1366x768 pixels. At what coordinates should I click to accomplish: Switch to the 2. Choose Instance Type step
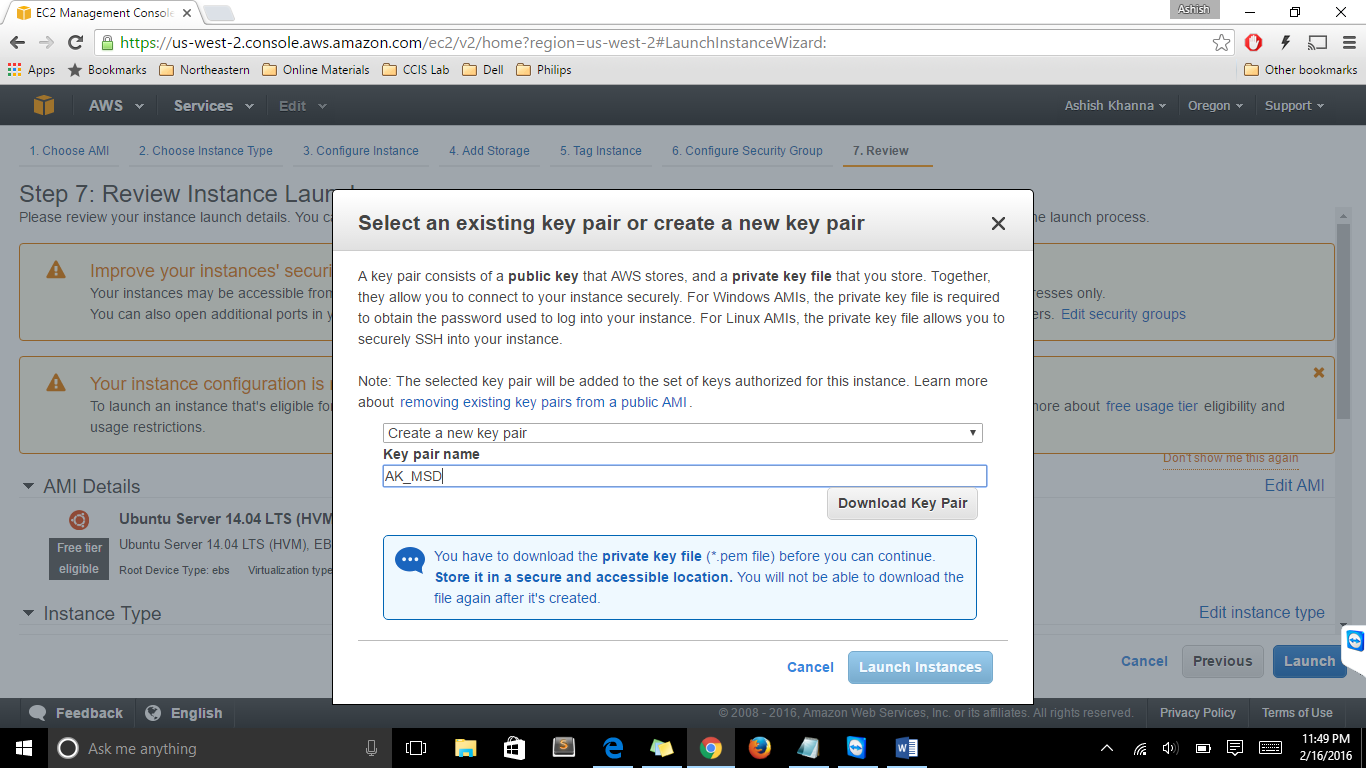(205, 151)
